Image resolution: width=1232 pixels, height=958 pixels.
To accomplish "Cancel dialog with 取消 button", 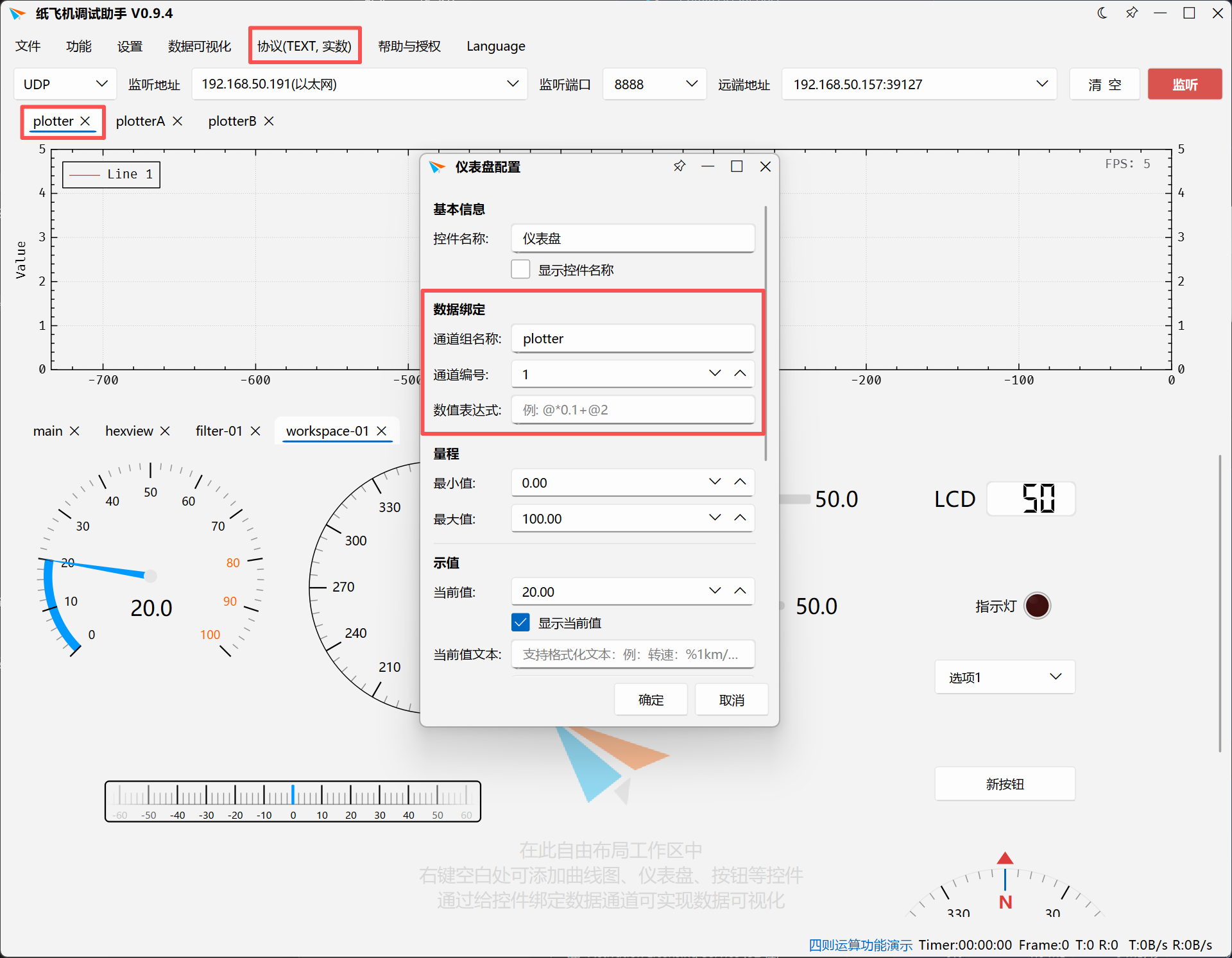I will pyautogui.click(x=732, y=699).
